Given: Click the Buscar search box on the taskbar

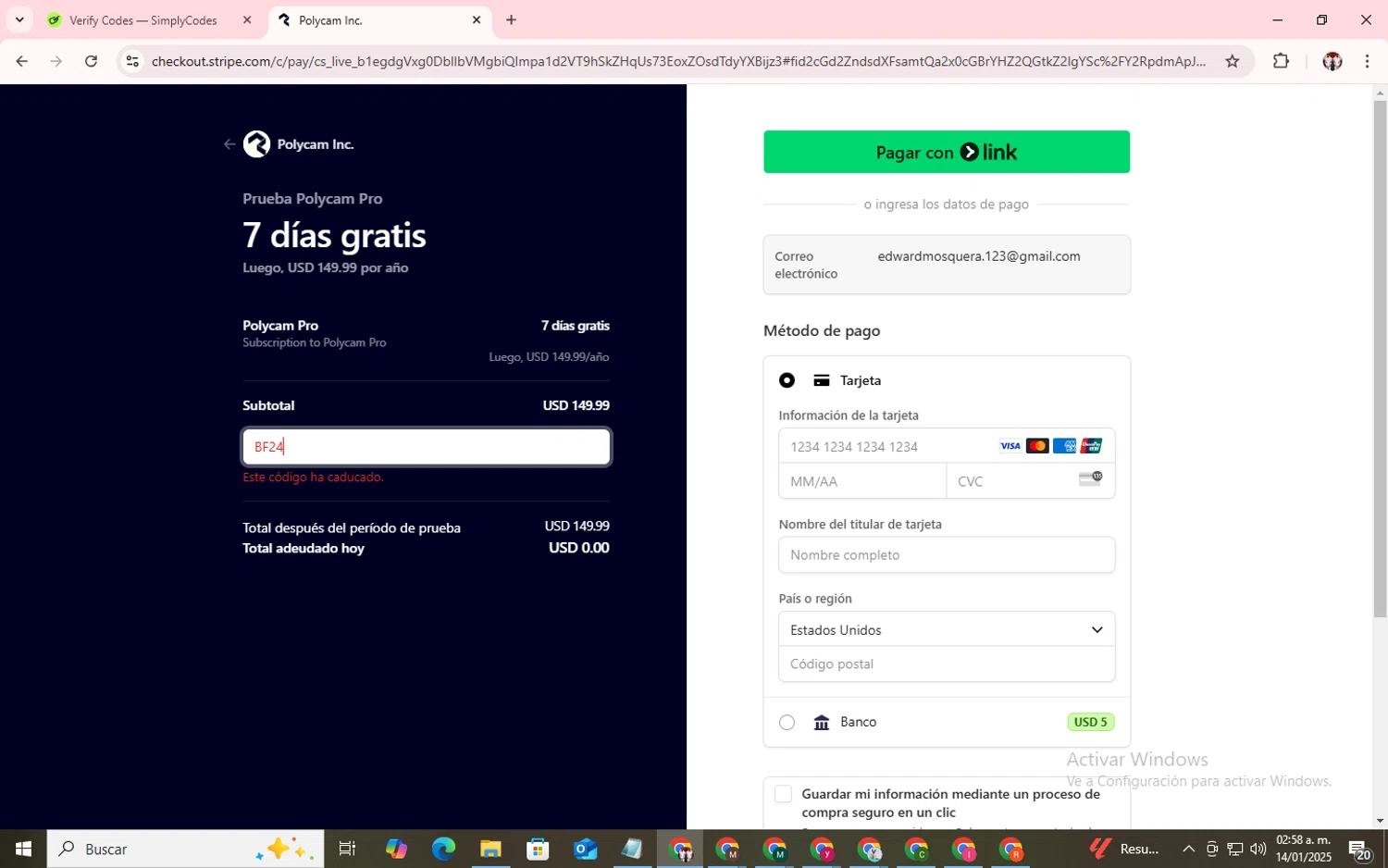Looking at the screenshot, I should point(185,849).
